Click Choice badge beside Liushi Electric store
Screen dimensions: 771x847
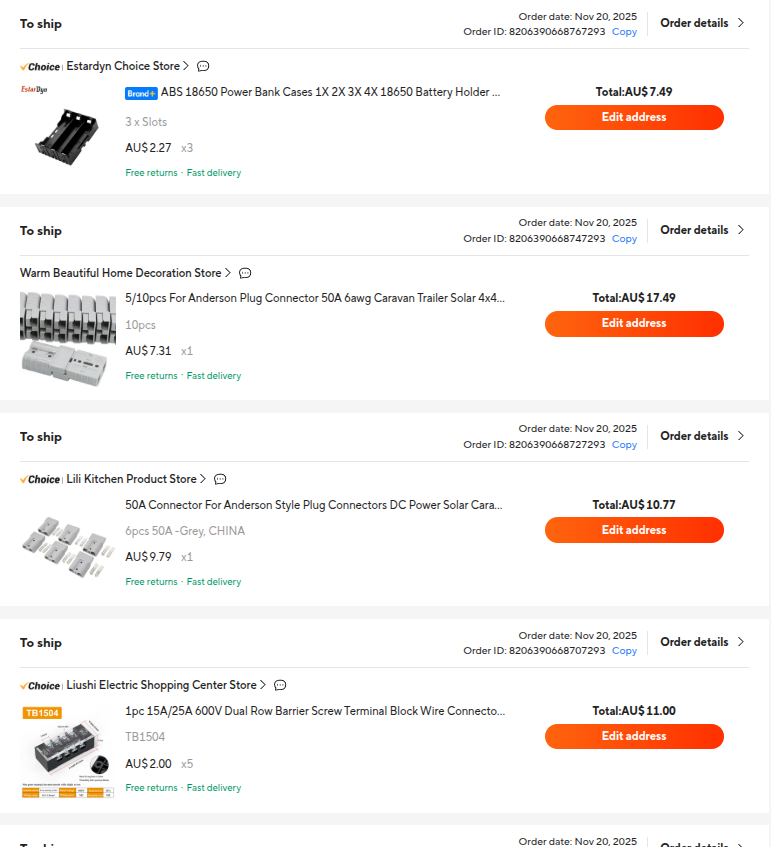pyautogui.click(x=40, y=685)
